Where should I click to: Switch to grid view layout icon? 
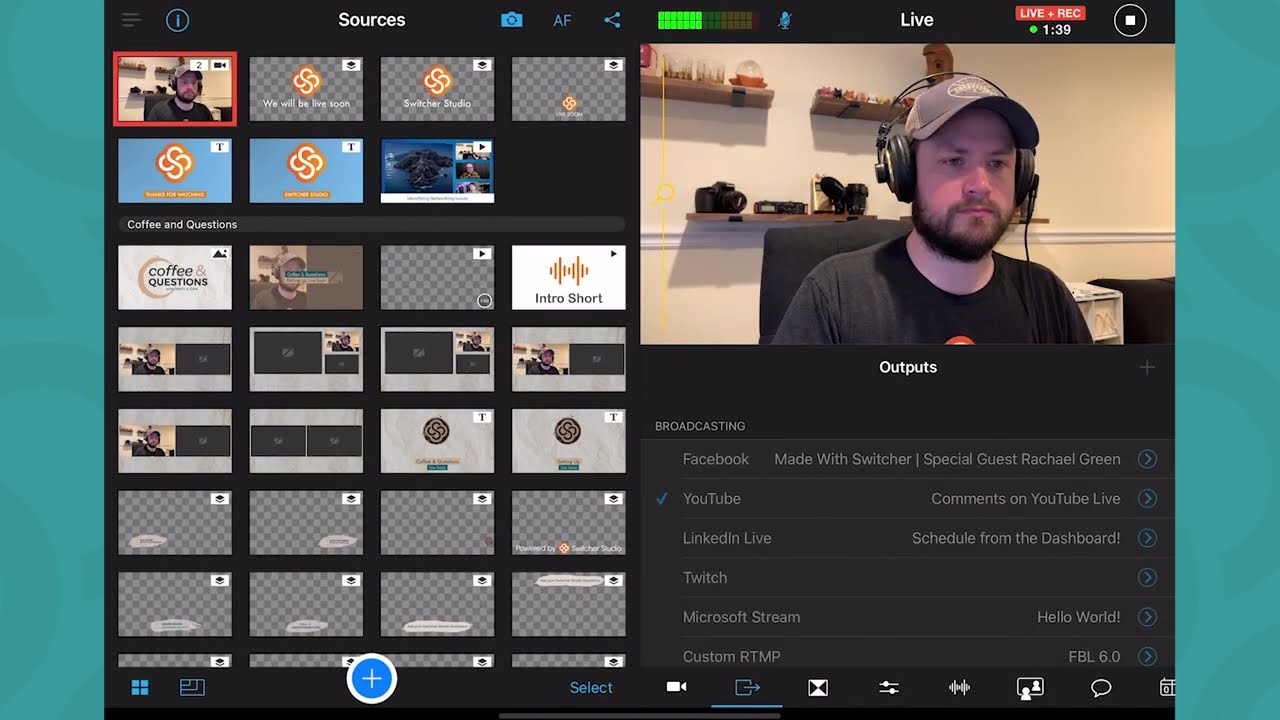[x=140, y=687]
